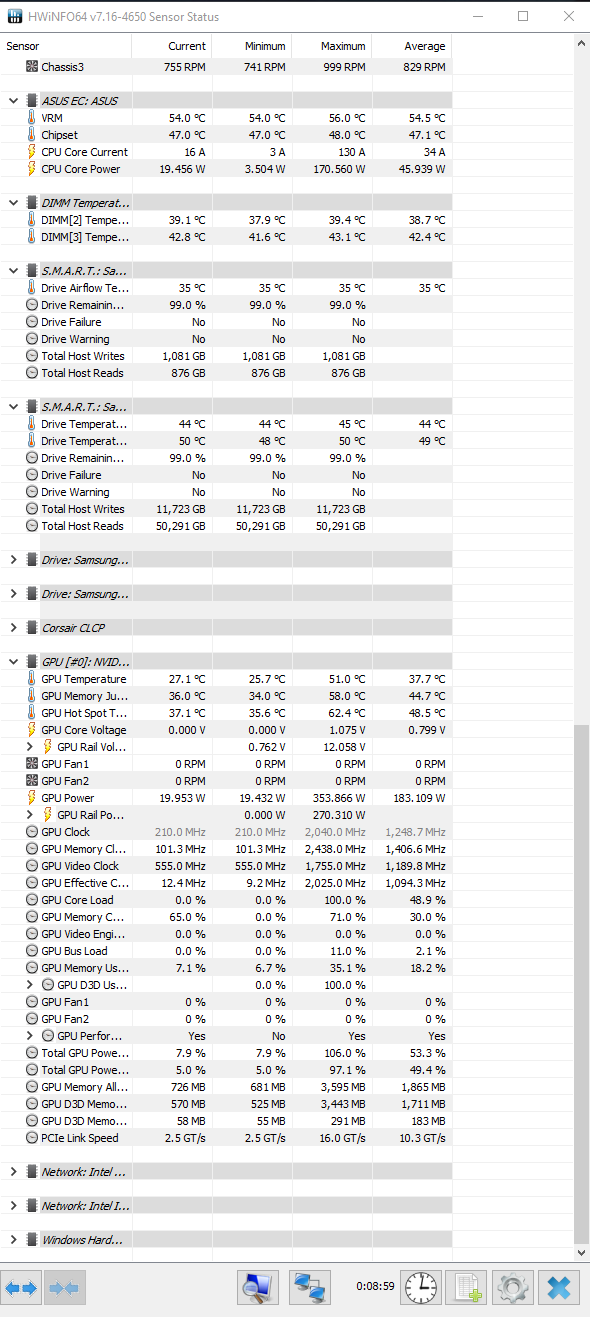Click the logging document icon with plus
This screenshot has width=590, height=1317.
click(x=465, y=1287)
